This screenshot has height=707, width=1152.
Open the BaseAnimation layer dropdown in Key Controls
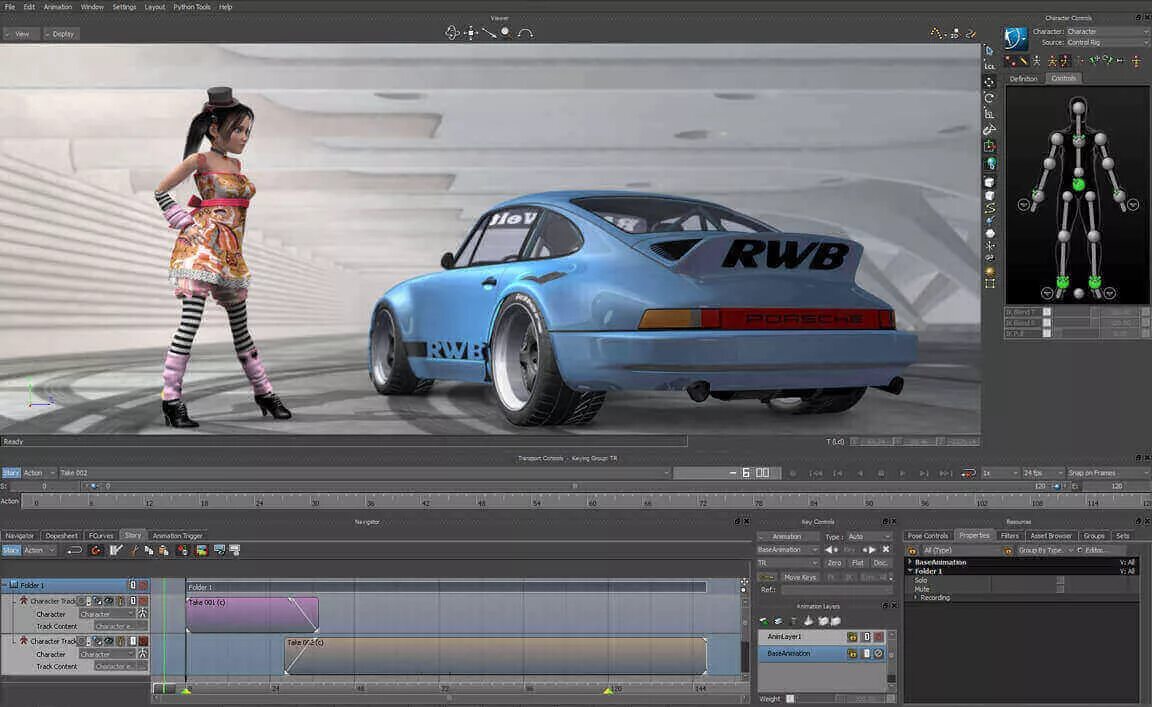(788, 550)
